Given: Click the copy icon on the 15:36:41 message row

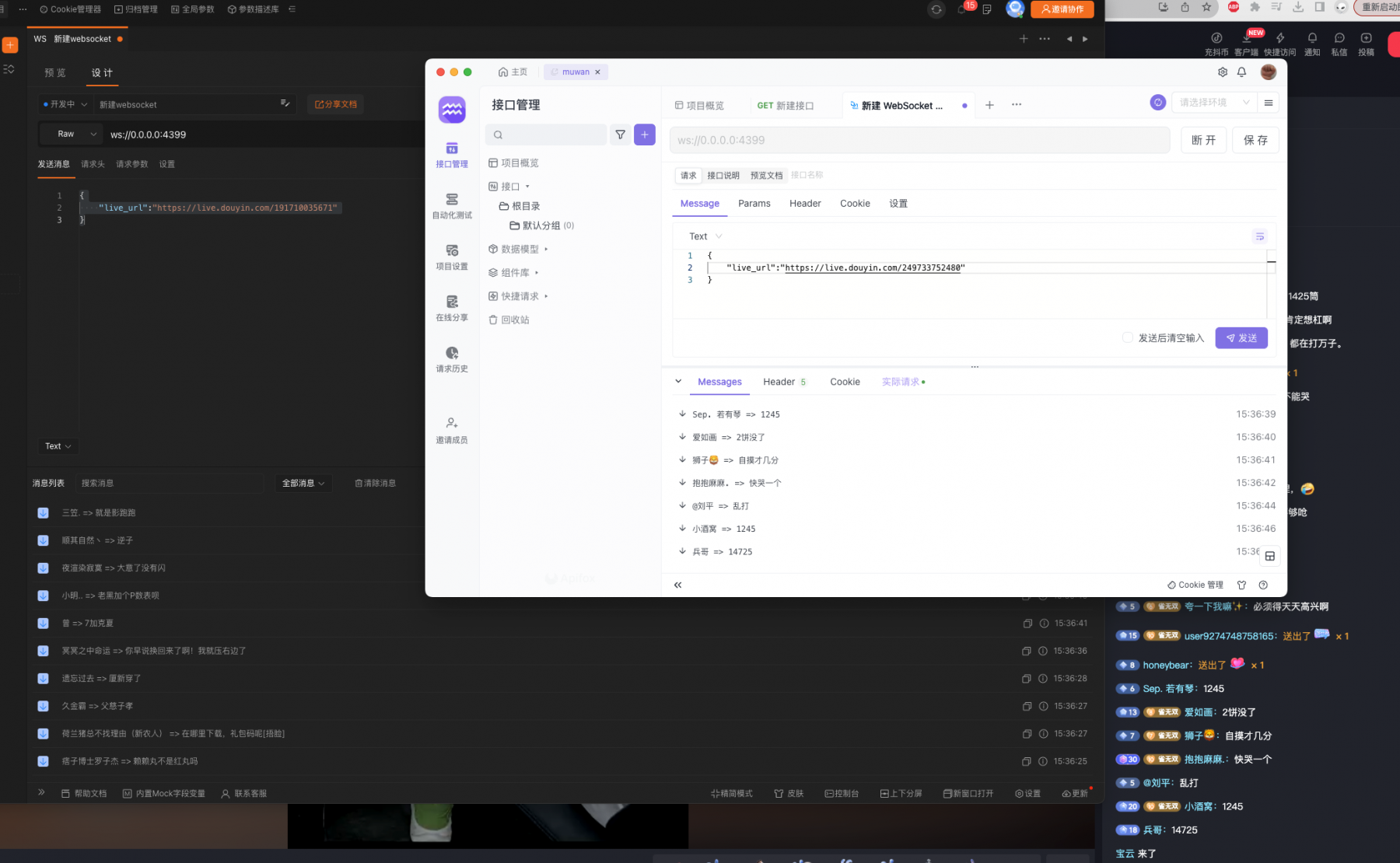Looking at the screenshot, I should [1027, 624].
